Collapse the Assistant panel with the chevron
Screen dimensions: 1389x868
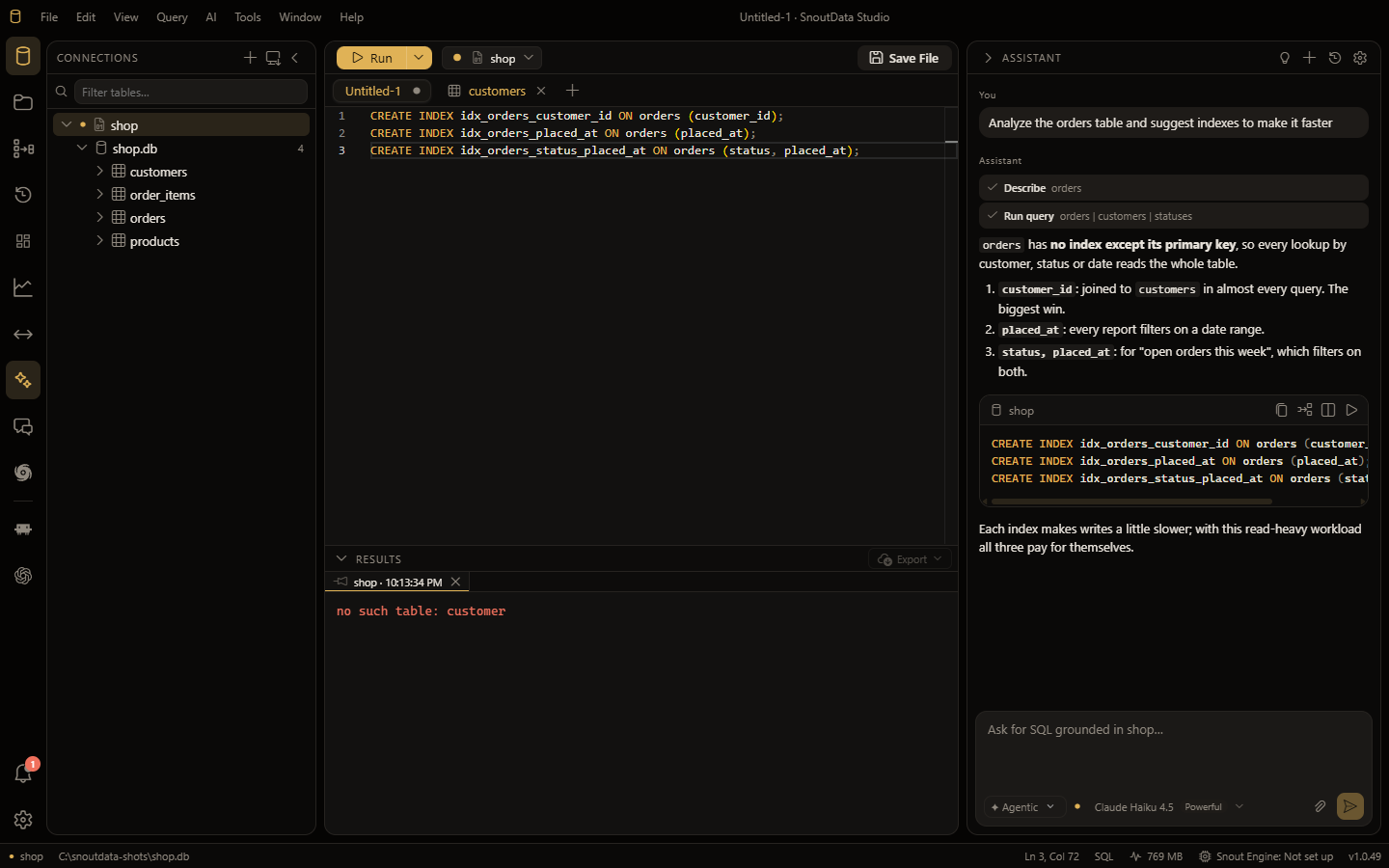coord(988,58)
